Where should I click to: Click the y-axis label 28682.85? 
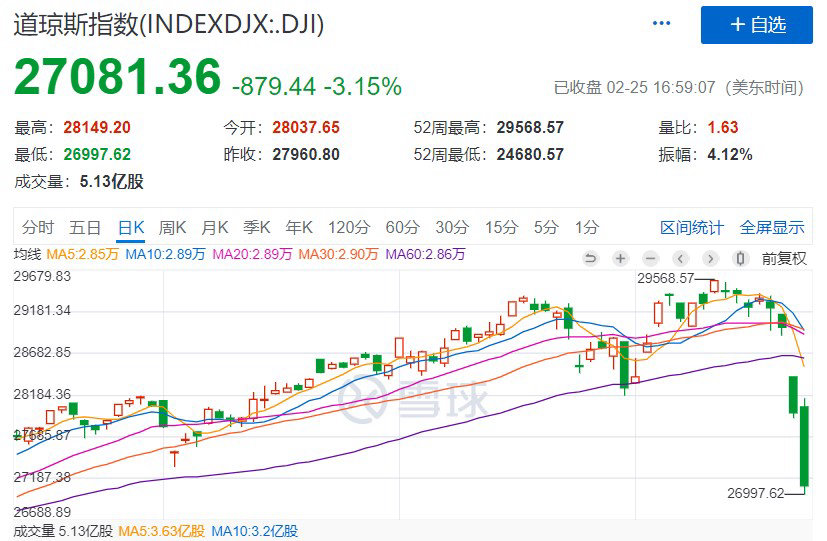tap(42, 352)
